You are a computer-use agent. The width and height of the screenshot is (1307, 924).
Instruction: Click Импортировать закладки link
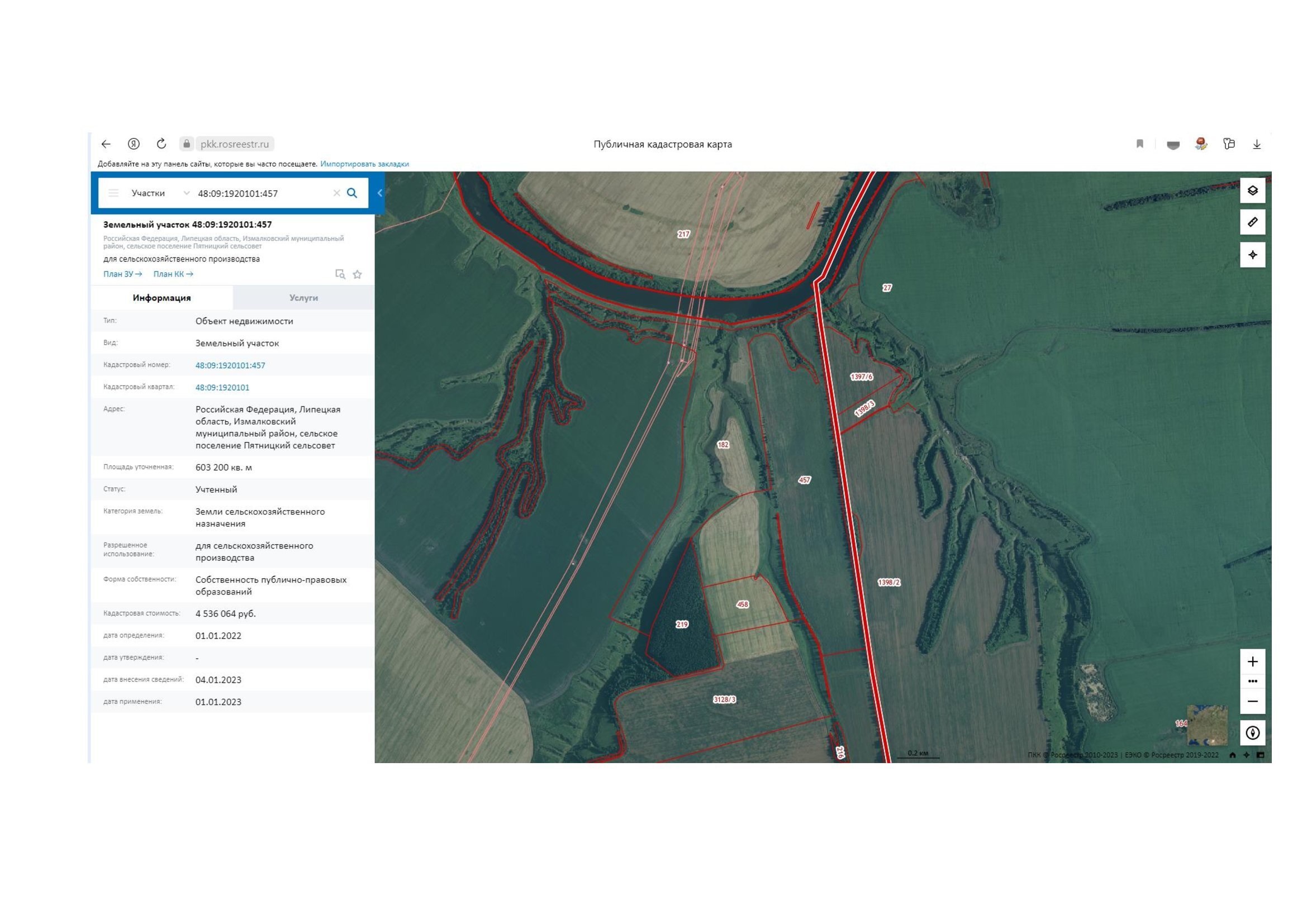pyautogui.click(x=364, y=164)
